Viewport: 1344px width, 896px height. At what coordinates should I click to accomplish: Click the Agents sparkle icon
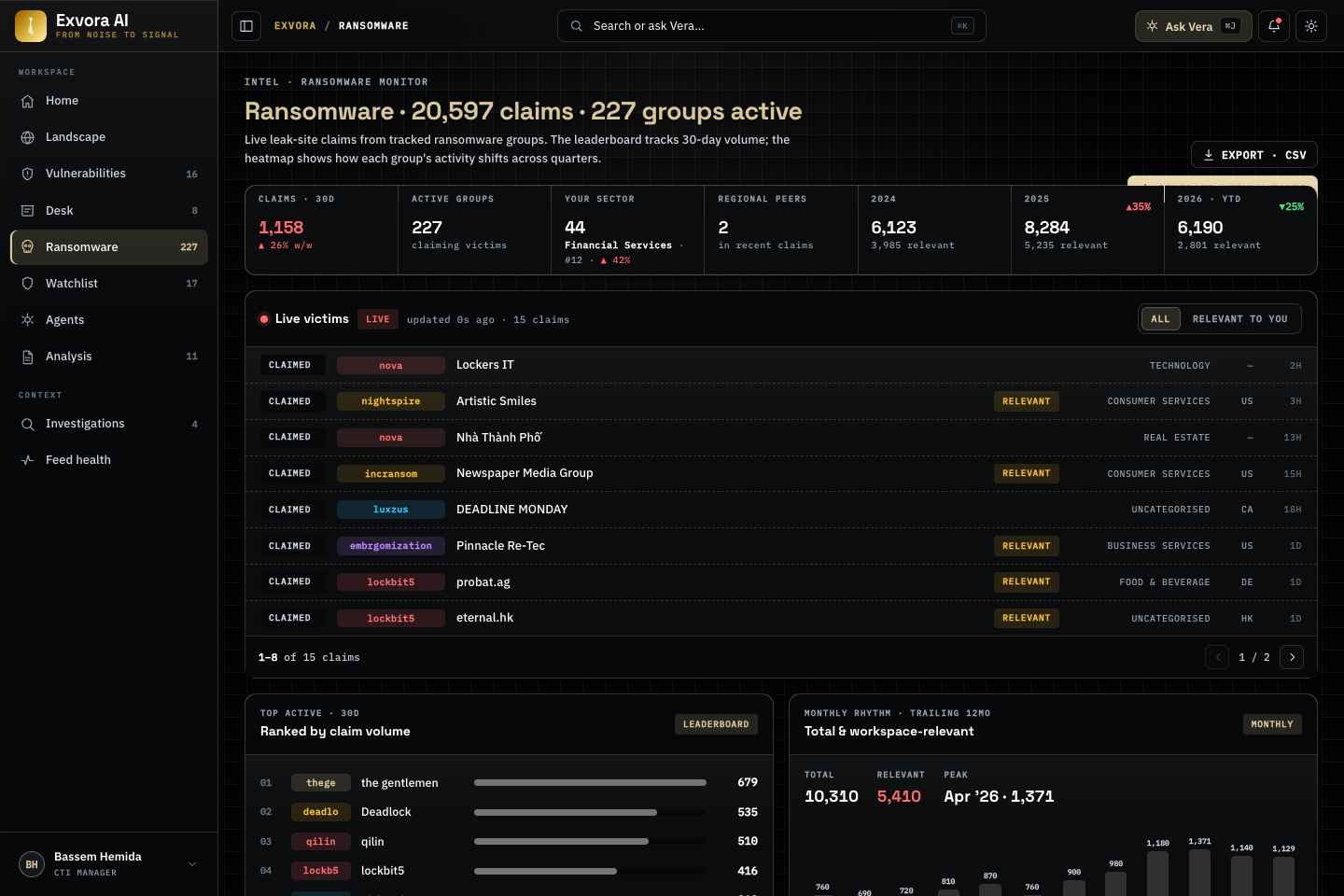pos(28,320)
